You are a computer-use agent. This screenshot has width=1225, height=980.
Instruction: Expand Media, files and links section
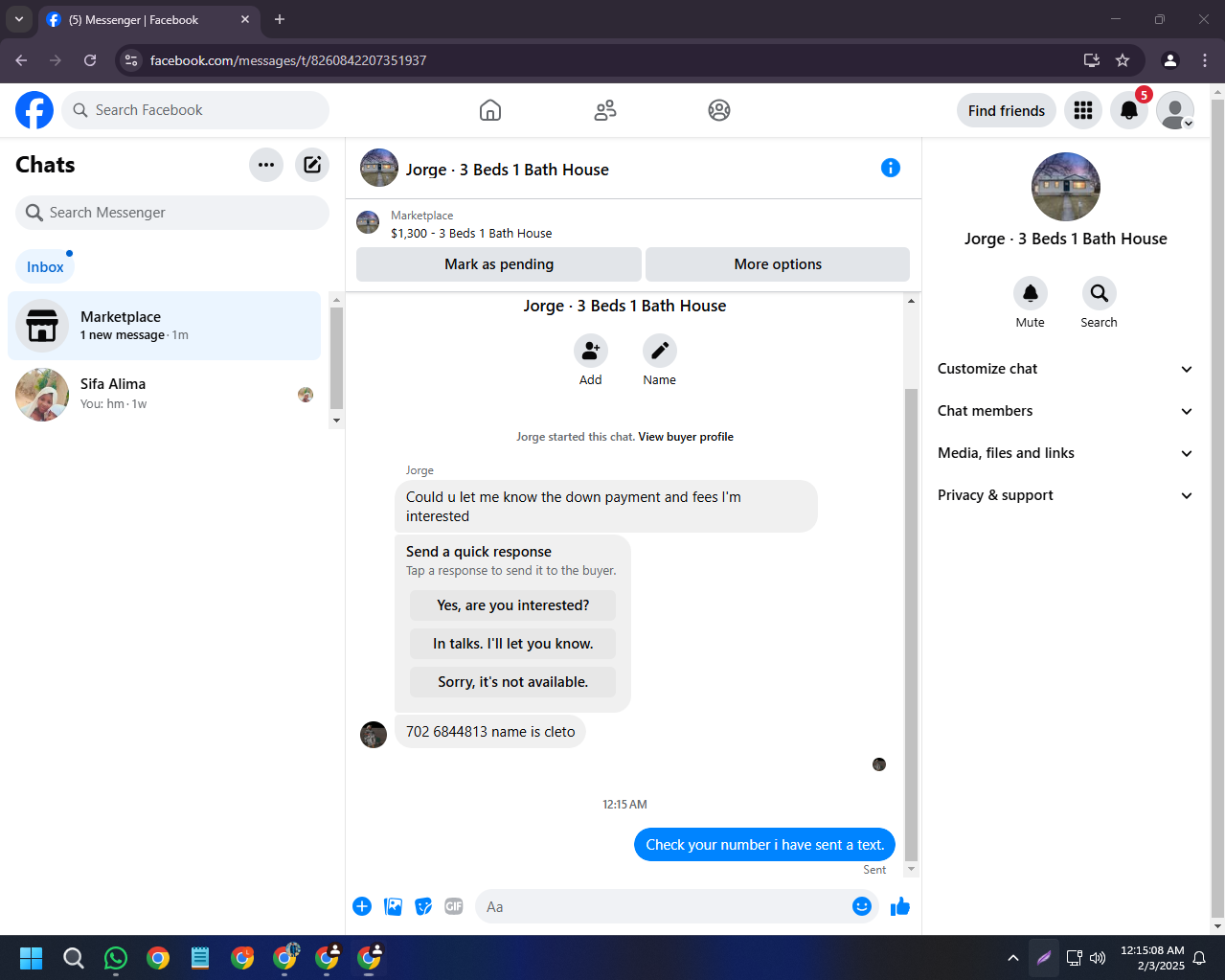1065,453
